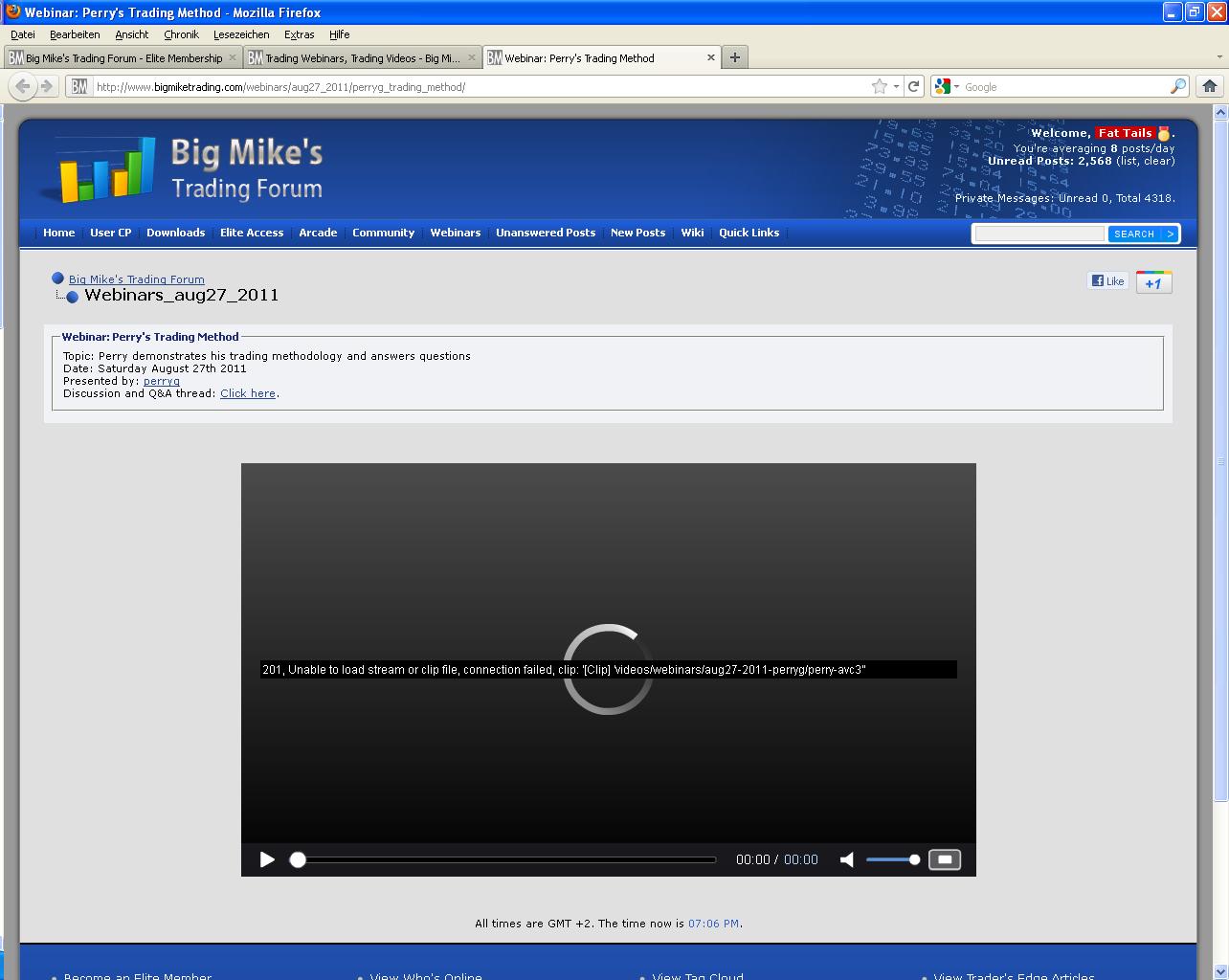1229x980 pixels.
Task: Click the forum search text field
Action: 1039,234
